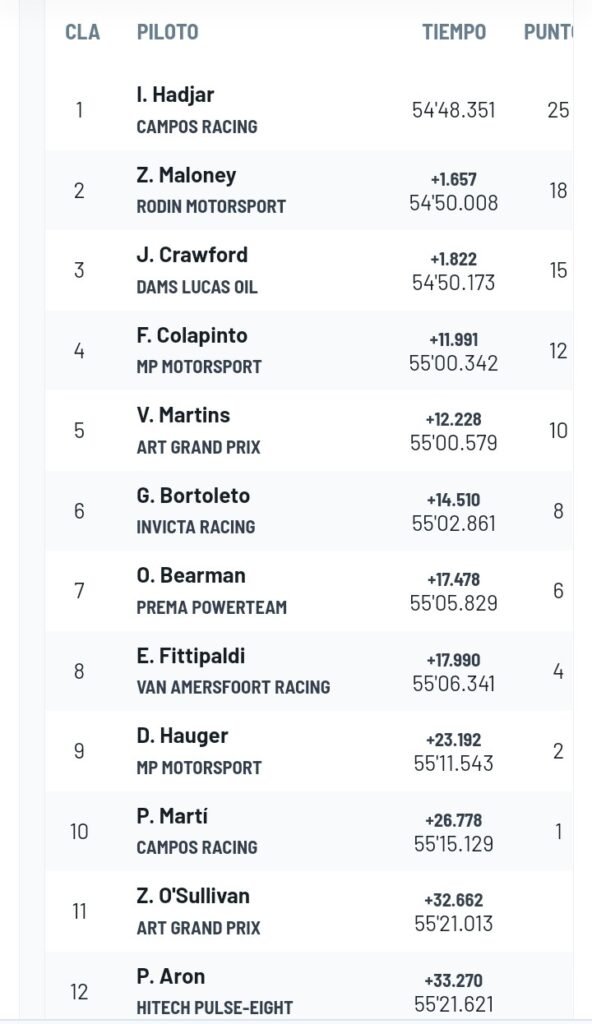Open D. Hauger driver entry
592x1024 pixels.
[182, 736]
